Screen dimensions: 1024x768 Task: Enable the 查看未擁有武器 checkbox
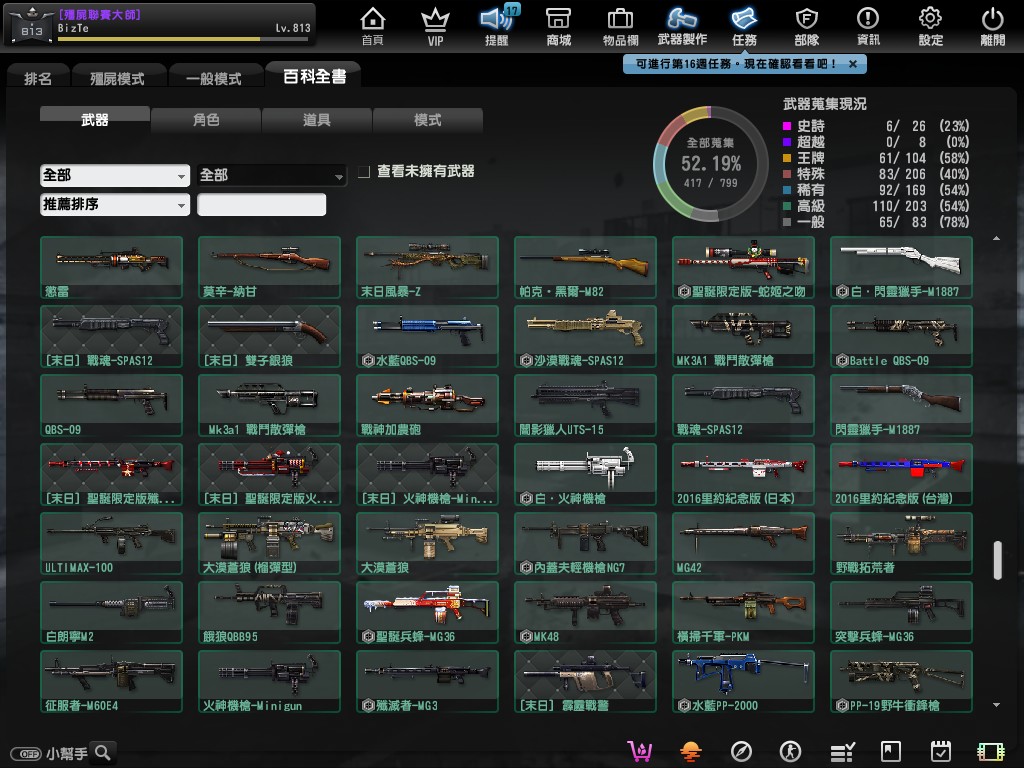(x=365, y=172)
